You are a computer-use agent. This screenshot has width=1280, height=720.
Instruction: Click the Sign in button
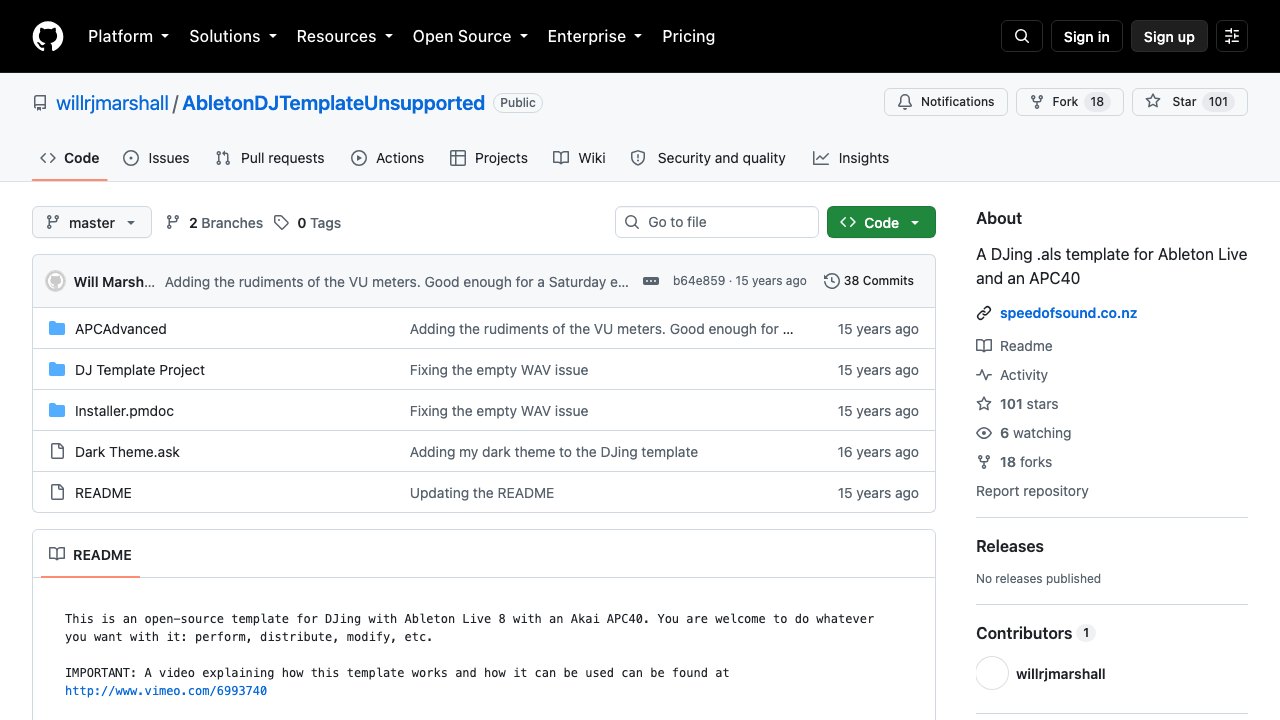(1087, 36)
